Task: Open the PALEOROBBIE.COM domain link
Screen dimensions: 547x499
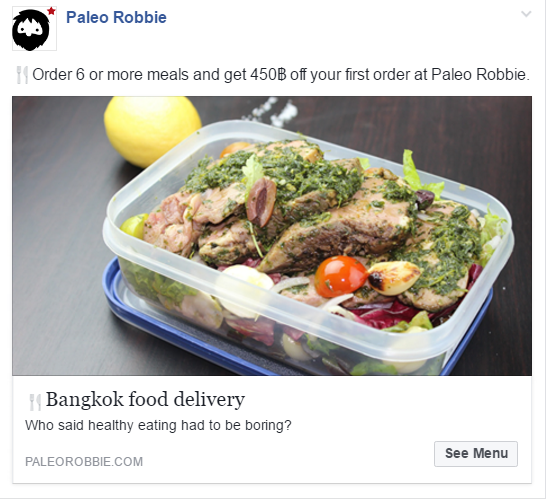Action: [84, 462]
